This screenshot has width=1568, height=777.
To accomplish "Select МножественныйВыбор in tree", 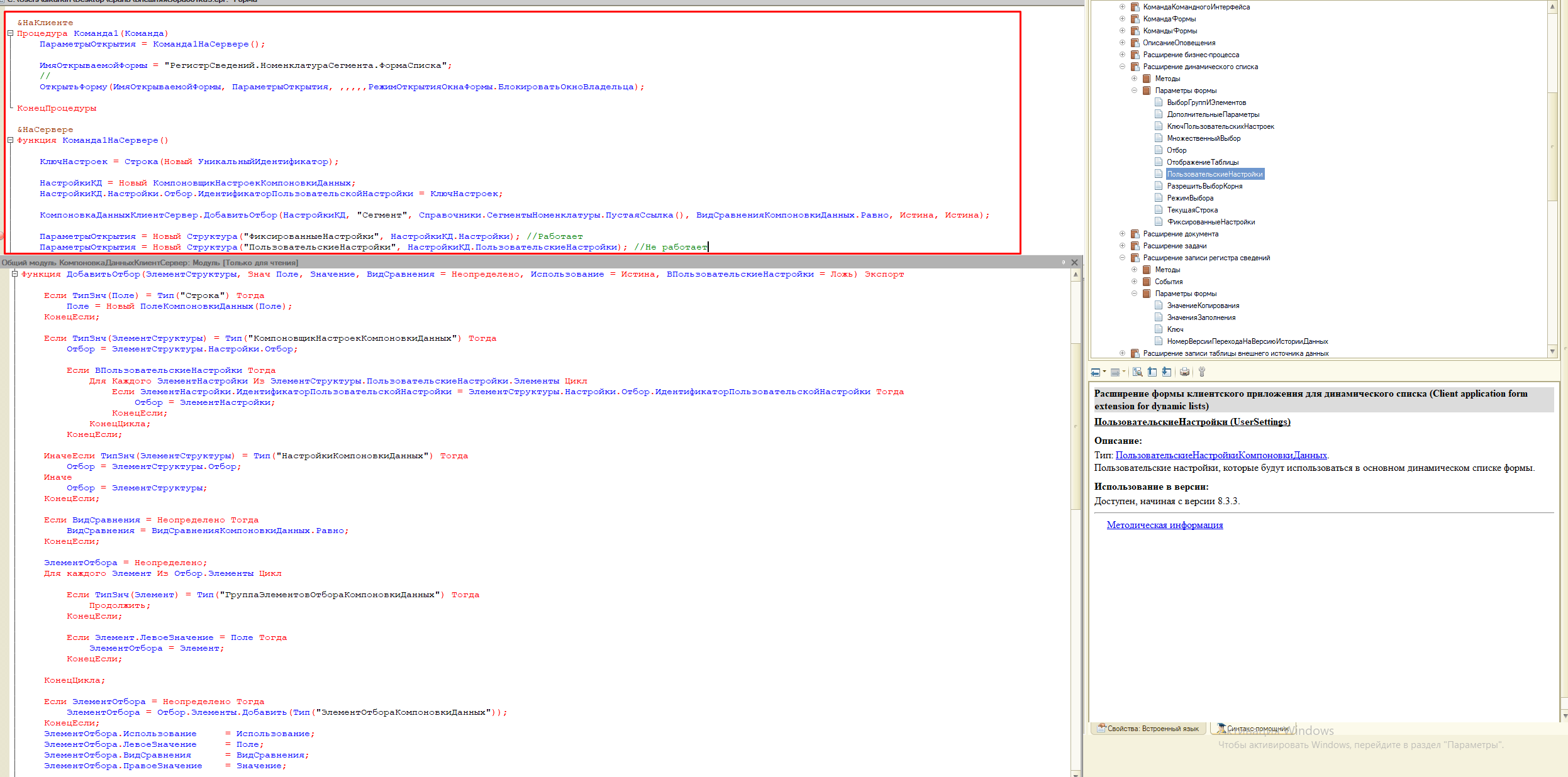I will 1204,138.
